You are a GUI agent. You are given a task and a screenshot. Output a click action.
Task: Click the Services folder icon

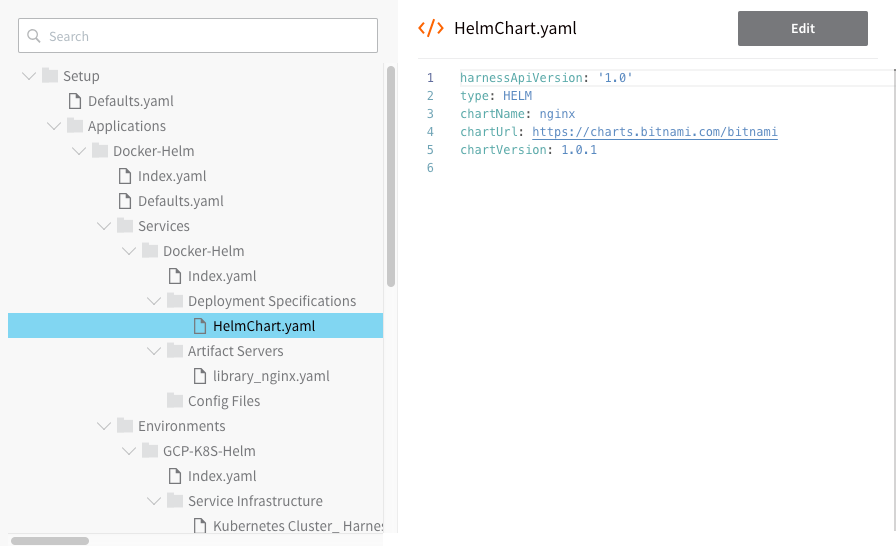(125, 226)
